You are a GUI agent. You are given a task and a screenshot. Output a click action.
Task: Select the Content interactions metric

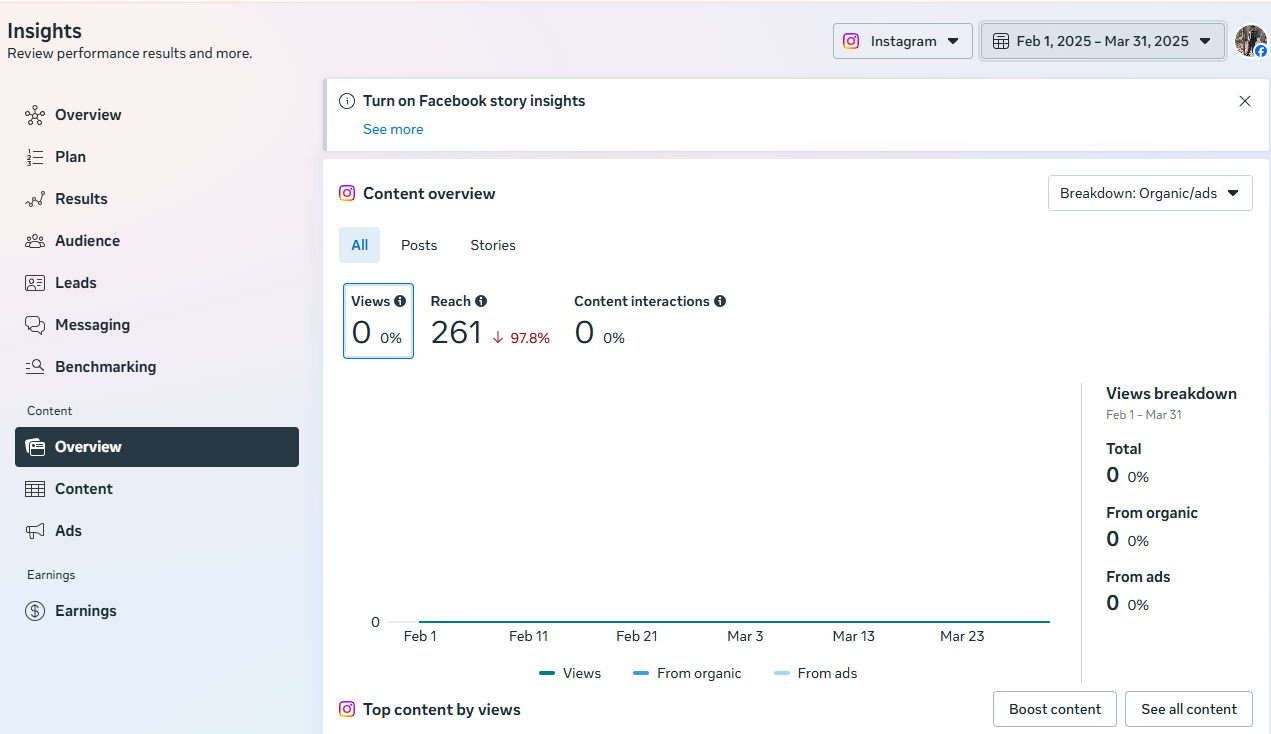click(x=649, y=321)
